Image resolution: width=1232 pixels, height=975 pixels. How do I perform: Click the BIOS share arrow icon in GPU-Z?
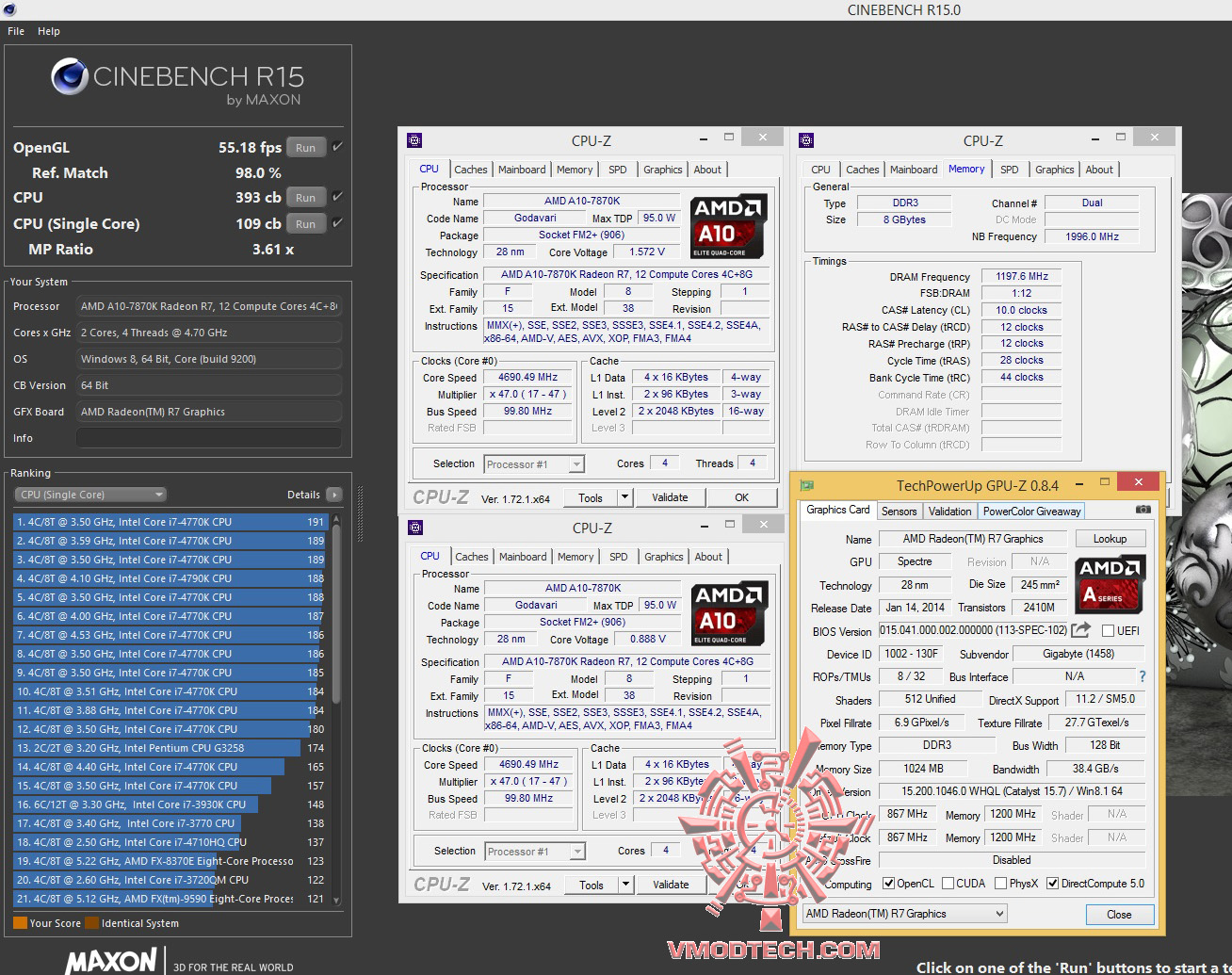1081,630
